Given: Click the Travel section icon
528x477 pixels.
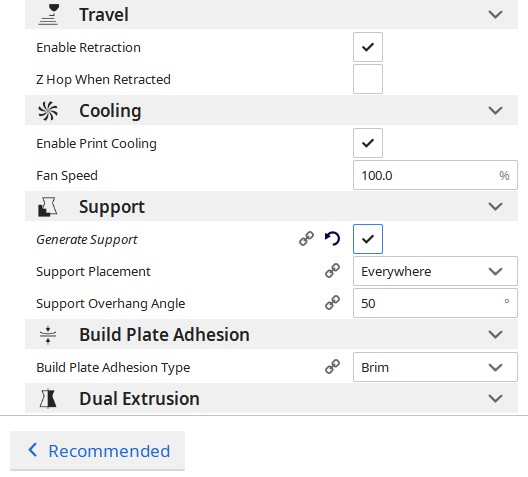Looking at the screenshot, I should pyautogui.click(x=48, y=14).
